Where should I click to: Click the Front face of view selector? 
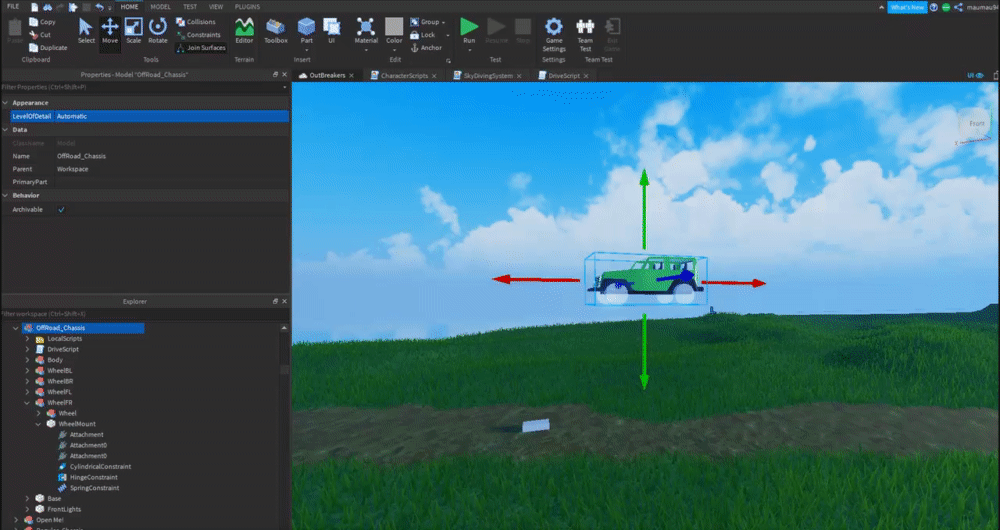click(x=976, y=124)
